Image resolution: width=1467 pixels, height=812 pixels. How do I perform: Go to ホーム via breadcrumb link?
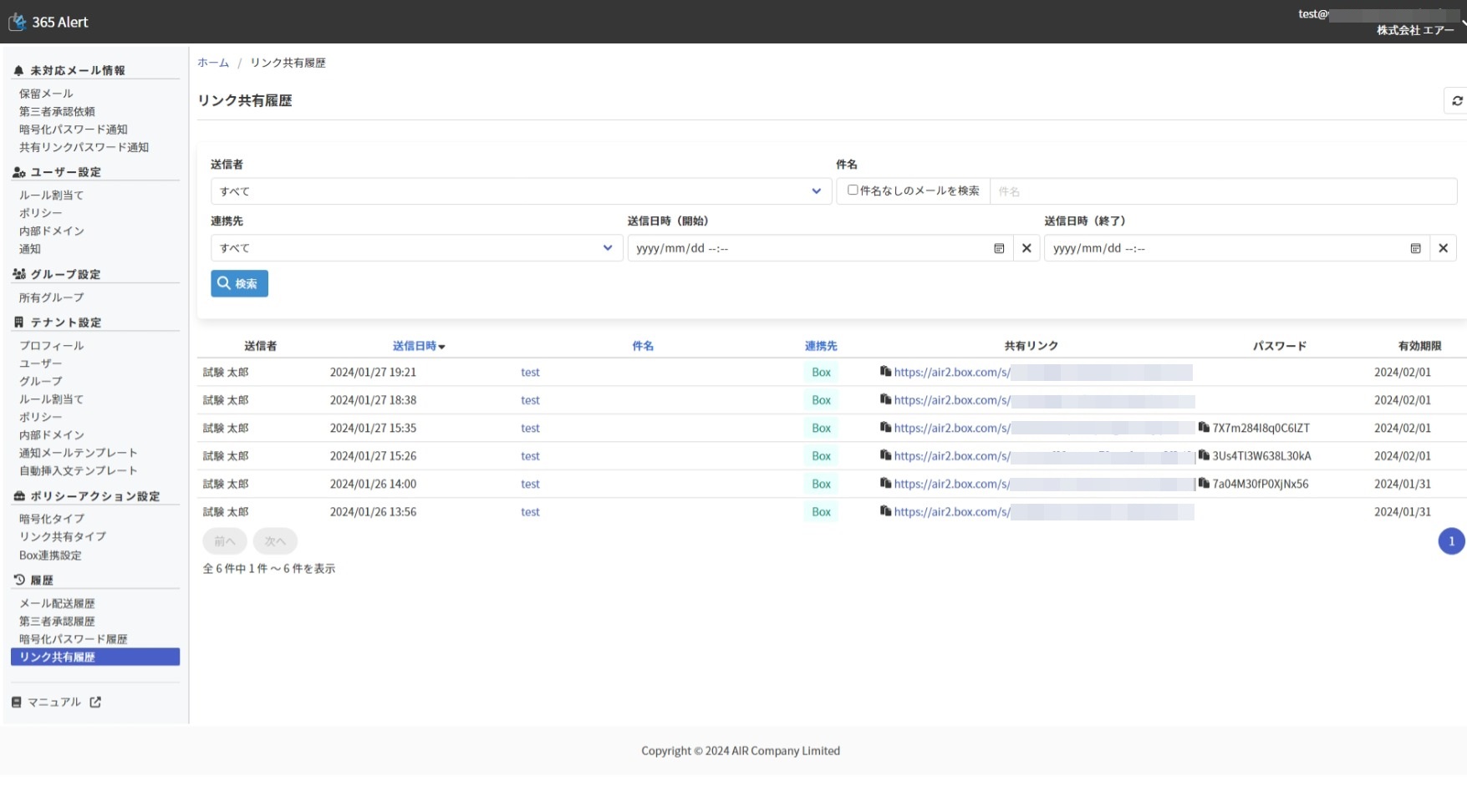213,63
